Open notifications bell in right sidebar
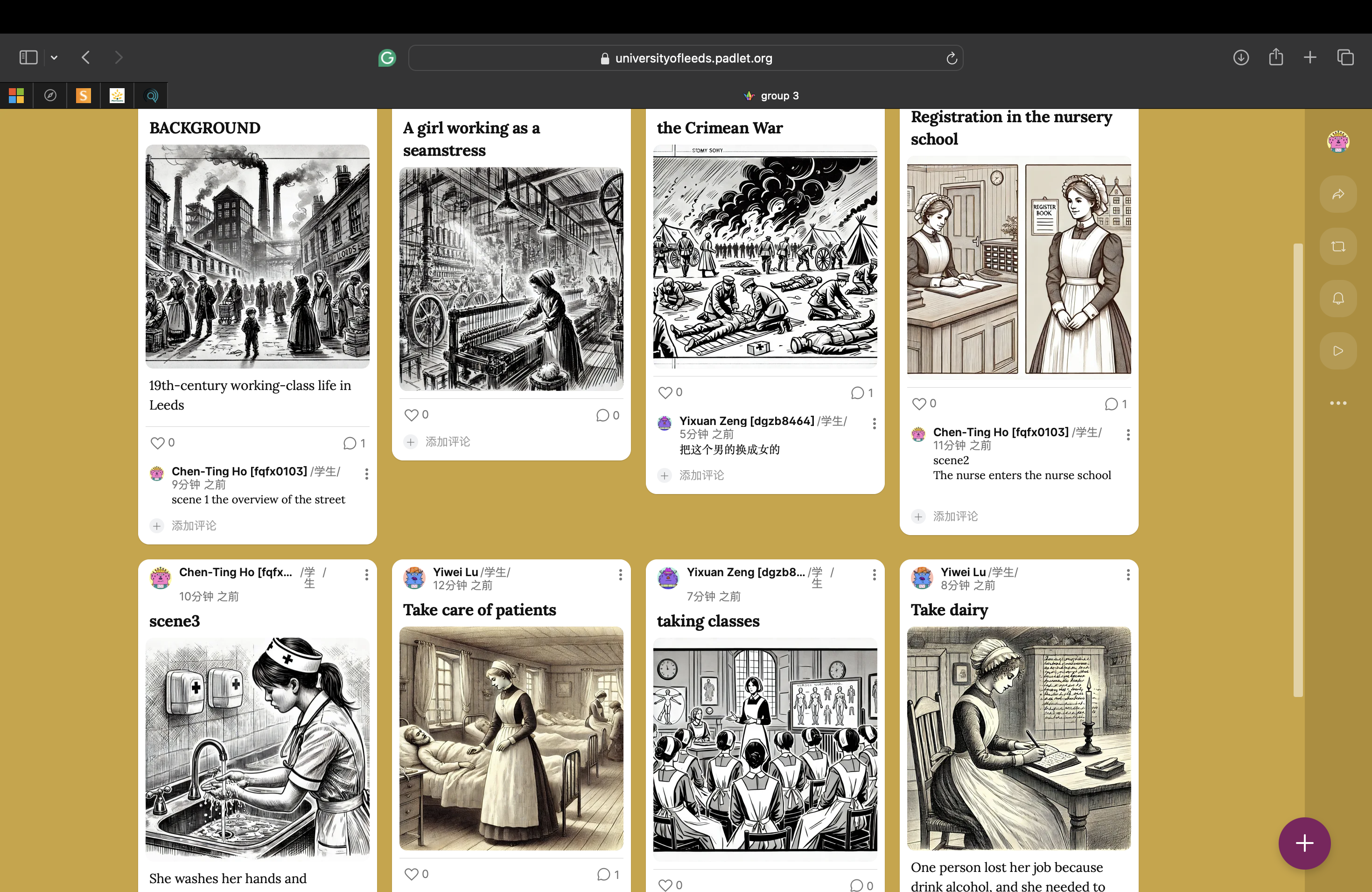1372x892 pixels. point(1338,299)
